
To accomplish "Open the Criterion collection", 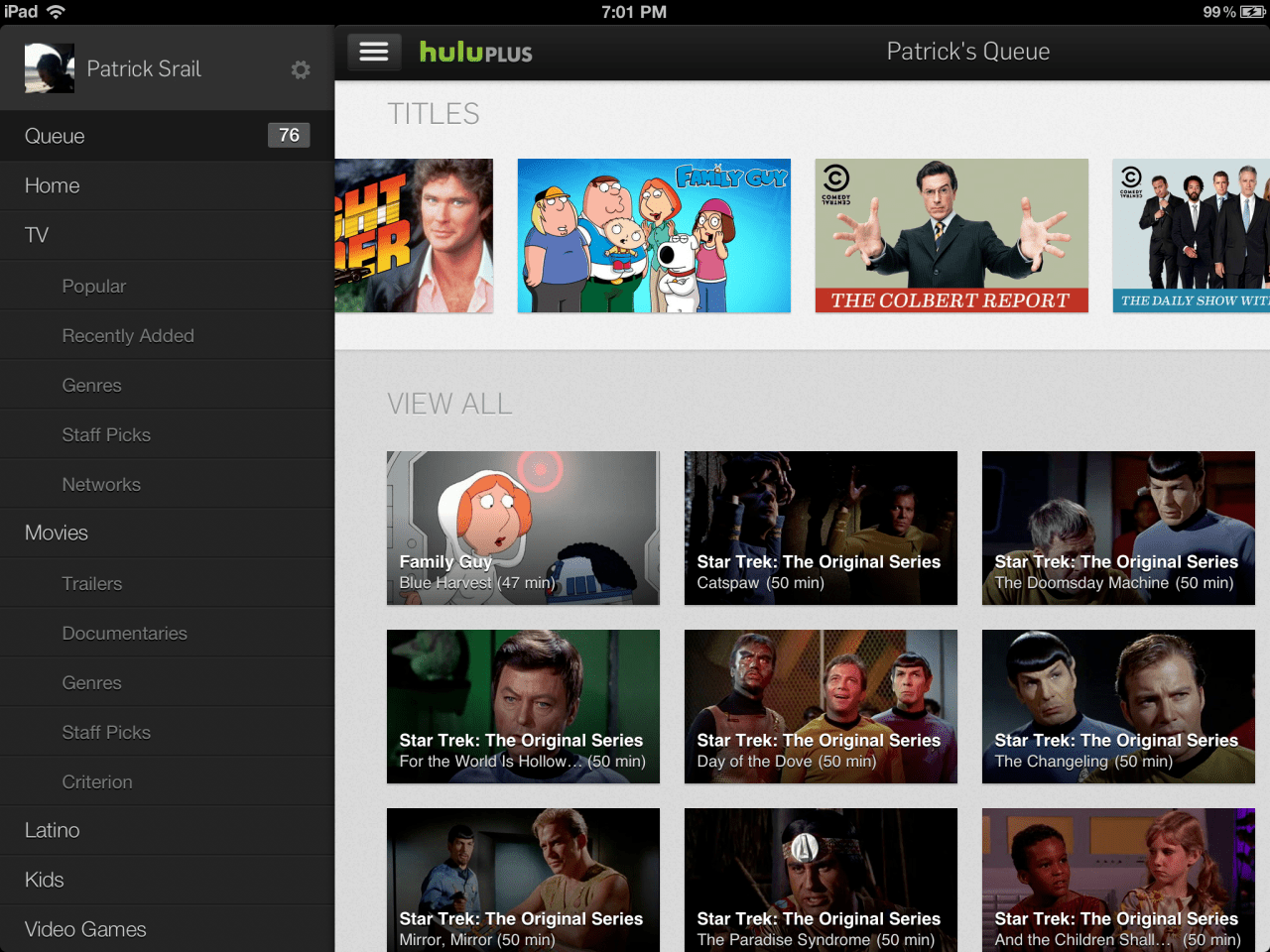I will 97,781.
